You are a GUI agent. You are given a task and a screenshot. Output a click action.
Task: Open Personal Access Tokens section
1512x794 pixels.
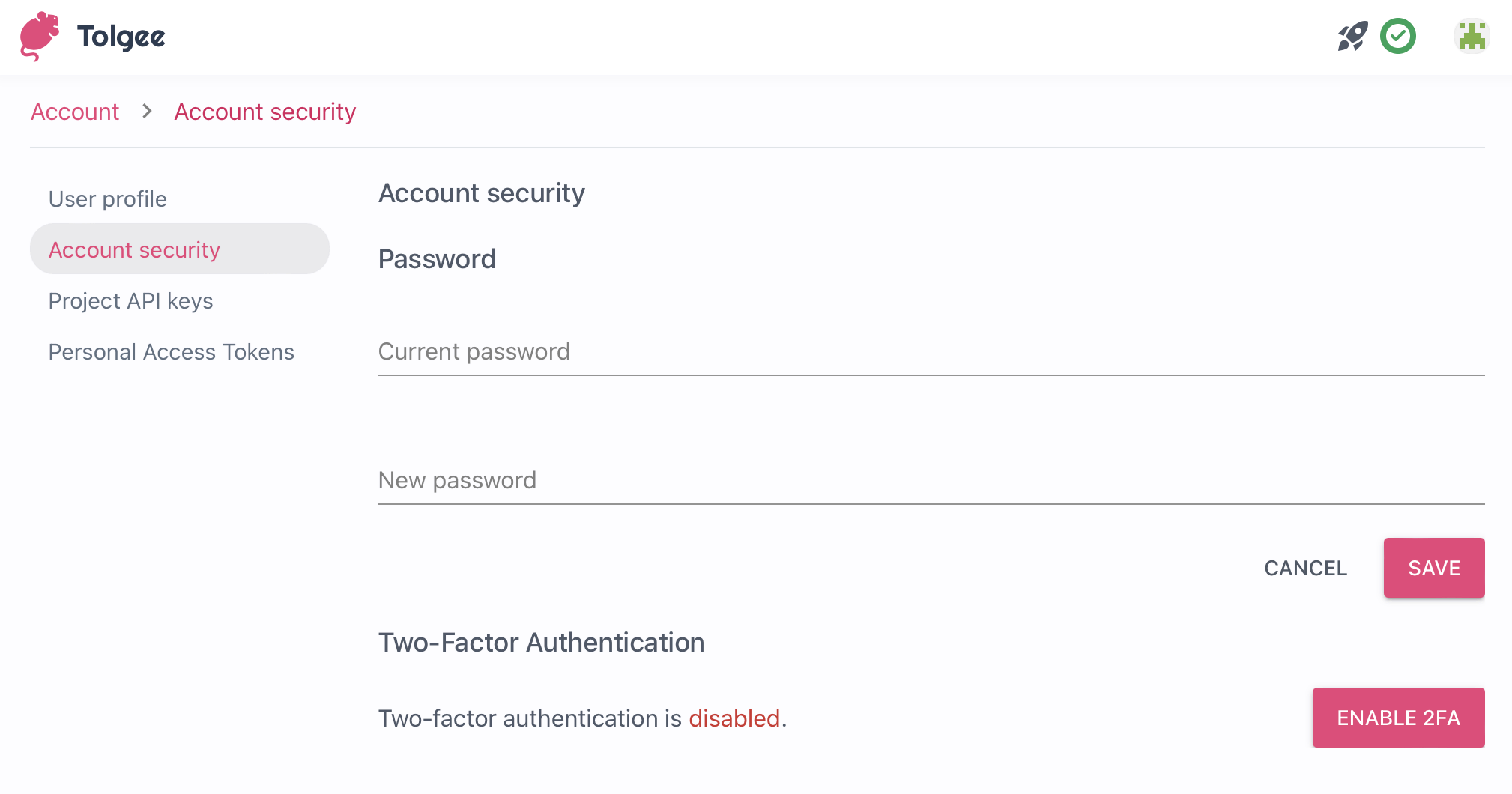(172, 351)
